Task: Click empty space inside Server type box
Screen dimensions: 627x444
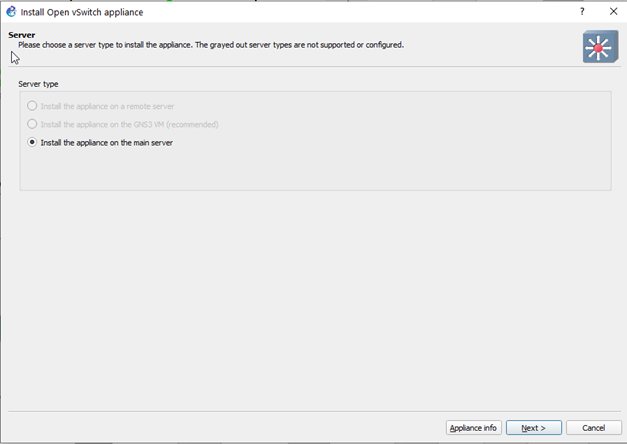Action: click(360, 168)
